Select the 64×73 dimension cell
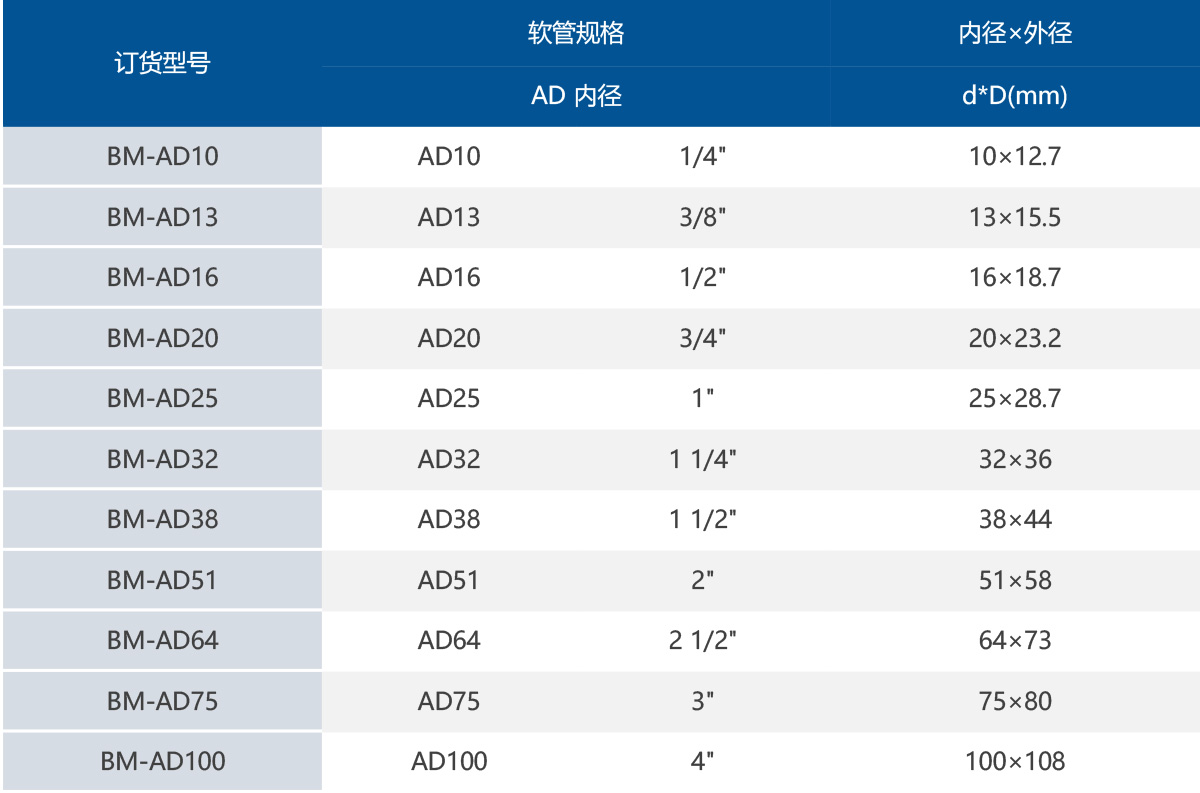Viewport: 1200px width, 793px height. pyautogui.click(x=1015, y=640)
